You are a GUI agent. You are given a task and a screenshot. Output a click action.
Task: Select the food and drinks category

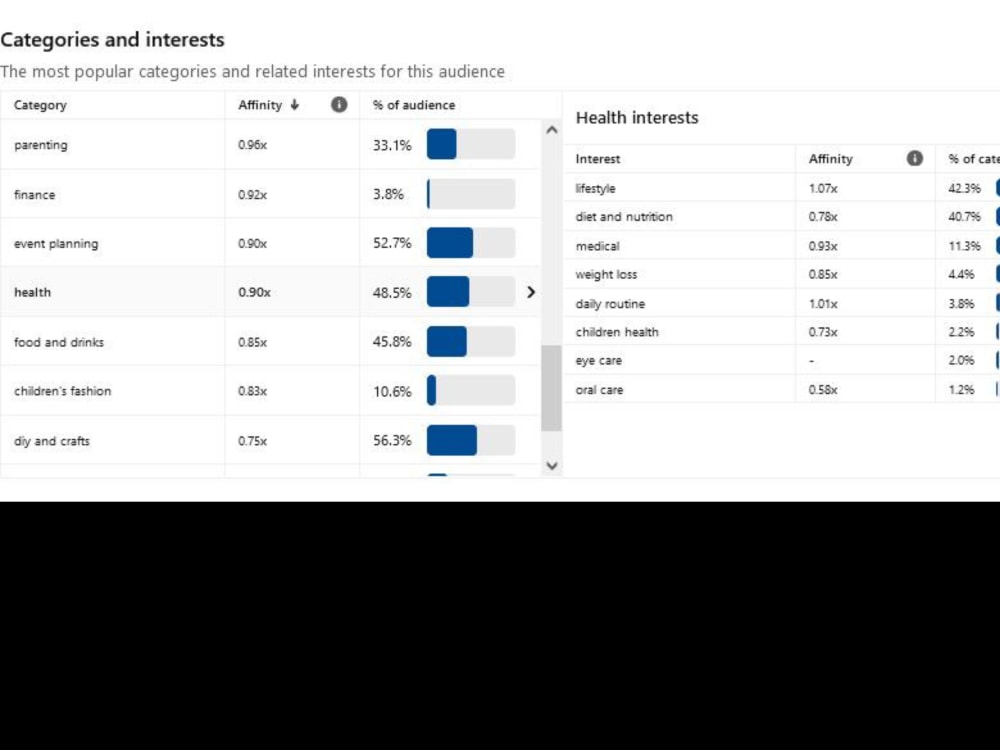click(x=270, y=342)
